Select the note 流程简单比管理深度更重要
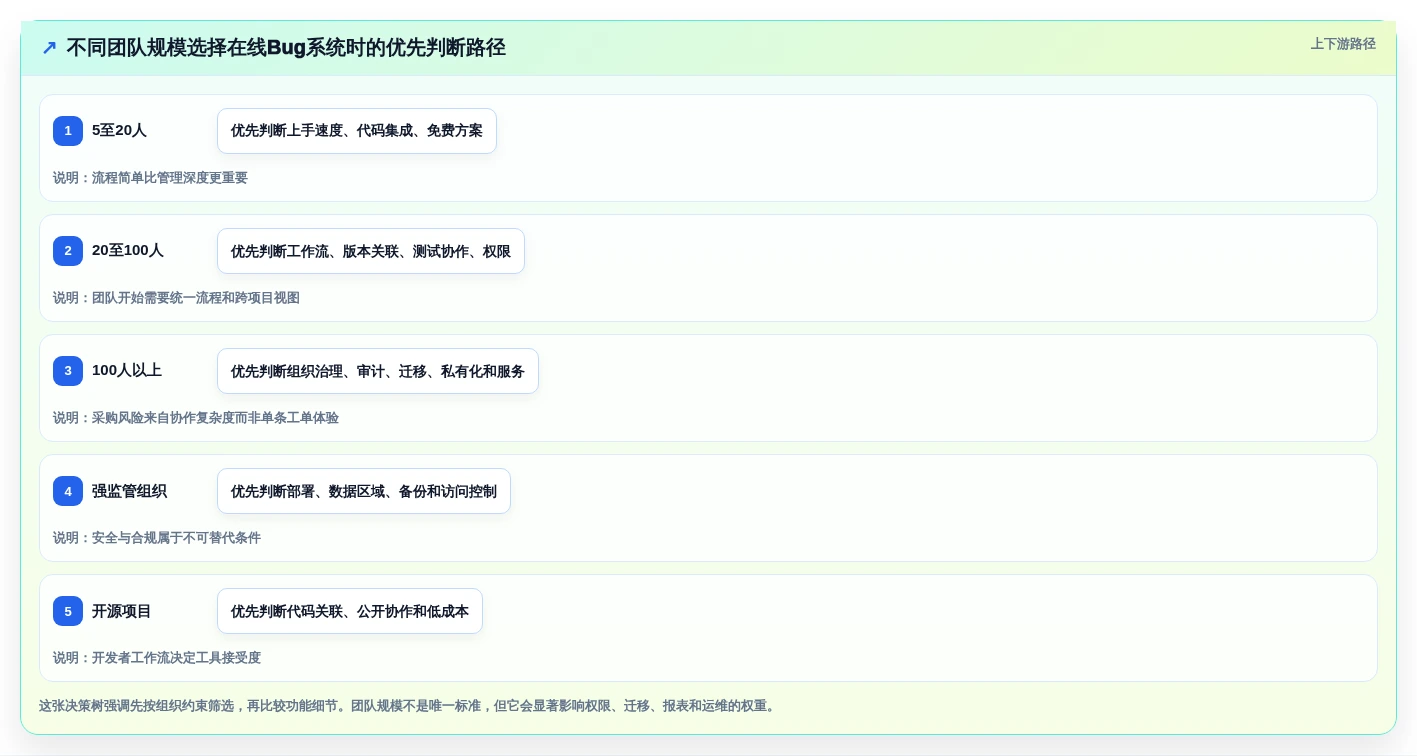Image resolution: width=1417 pixels, height=756 pixels. 170,178
